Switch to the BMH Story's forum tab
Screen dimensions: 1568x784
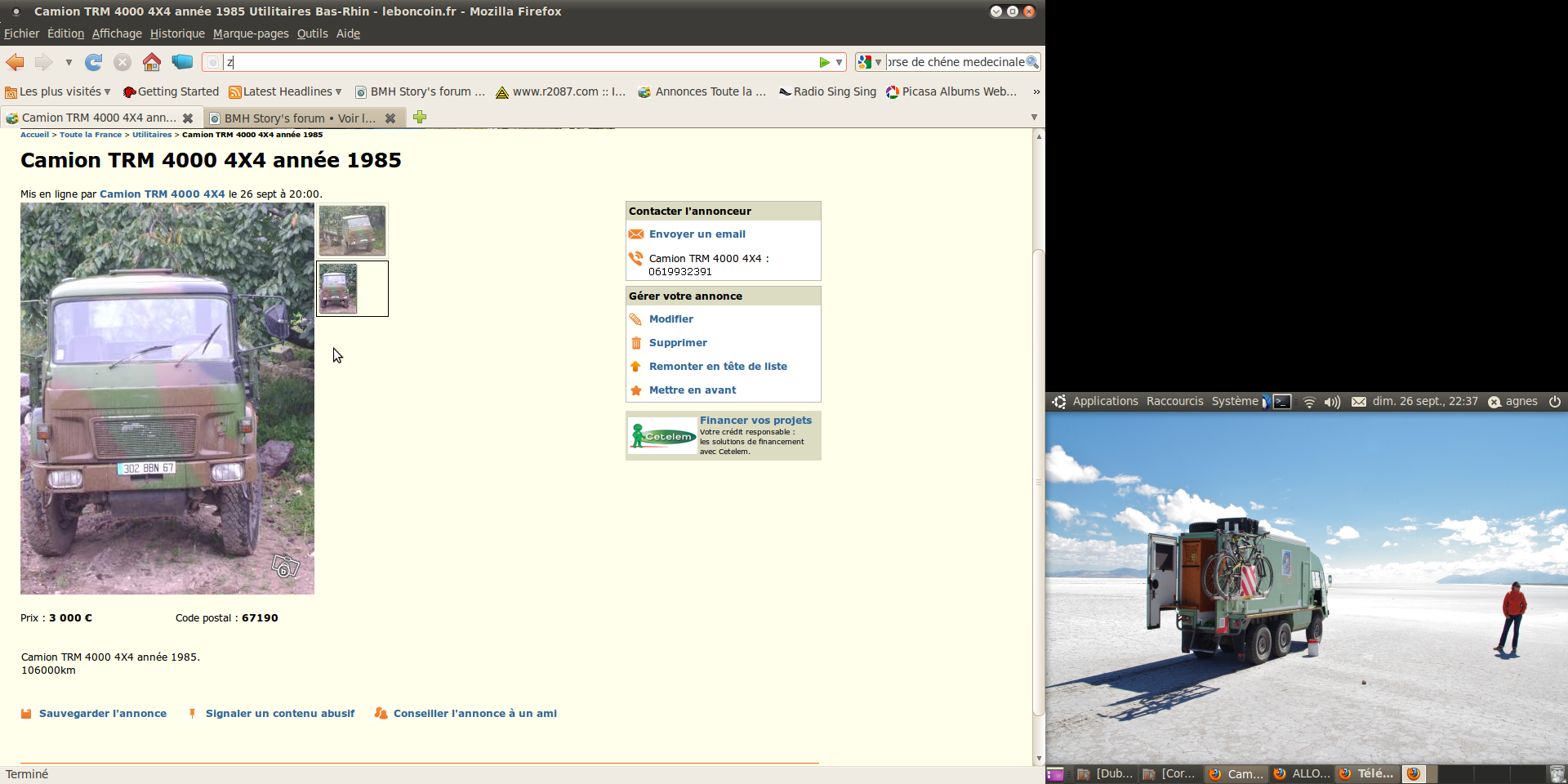click(x=298, y=118)
